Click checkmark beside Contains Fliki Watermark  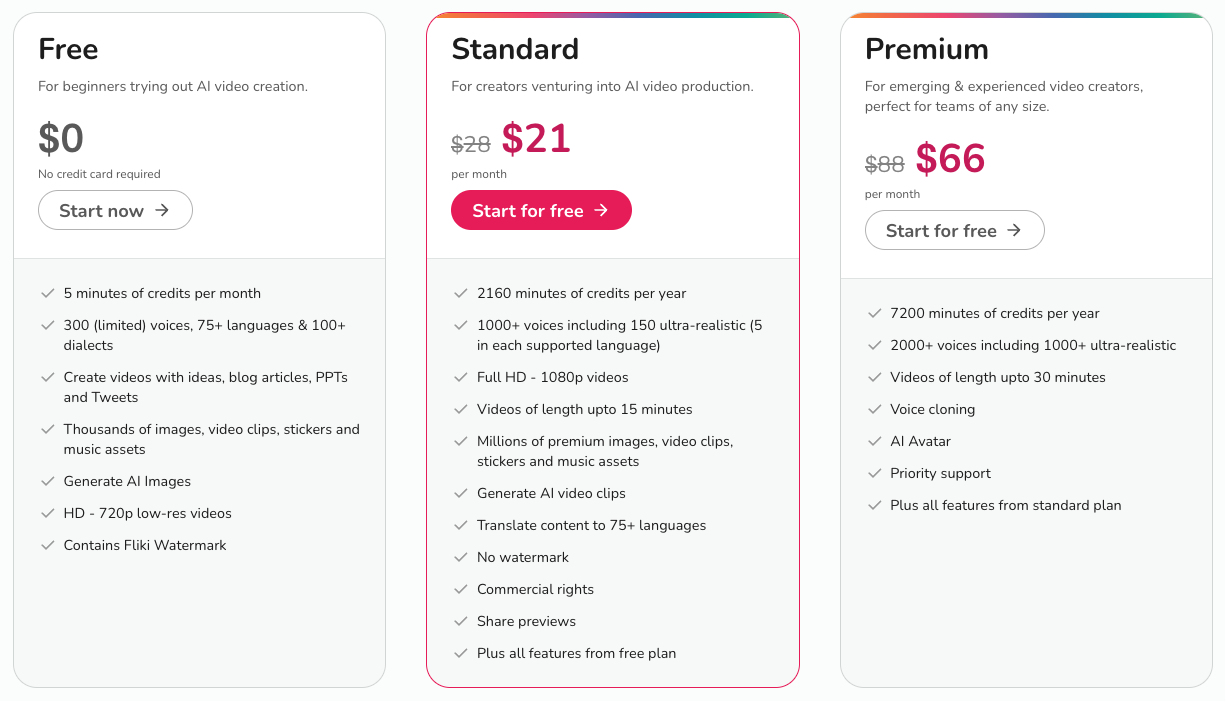click(x=47, y=545)
